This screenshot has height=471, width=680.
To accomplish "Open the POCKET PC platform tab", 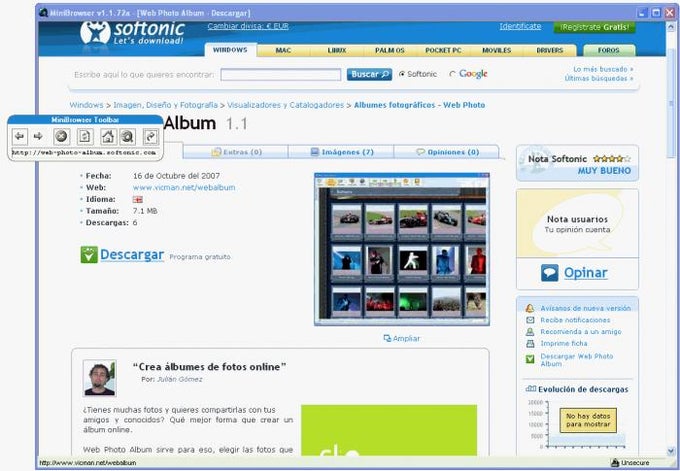I will coord(443,50).
